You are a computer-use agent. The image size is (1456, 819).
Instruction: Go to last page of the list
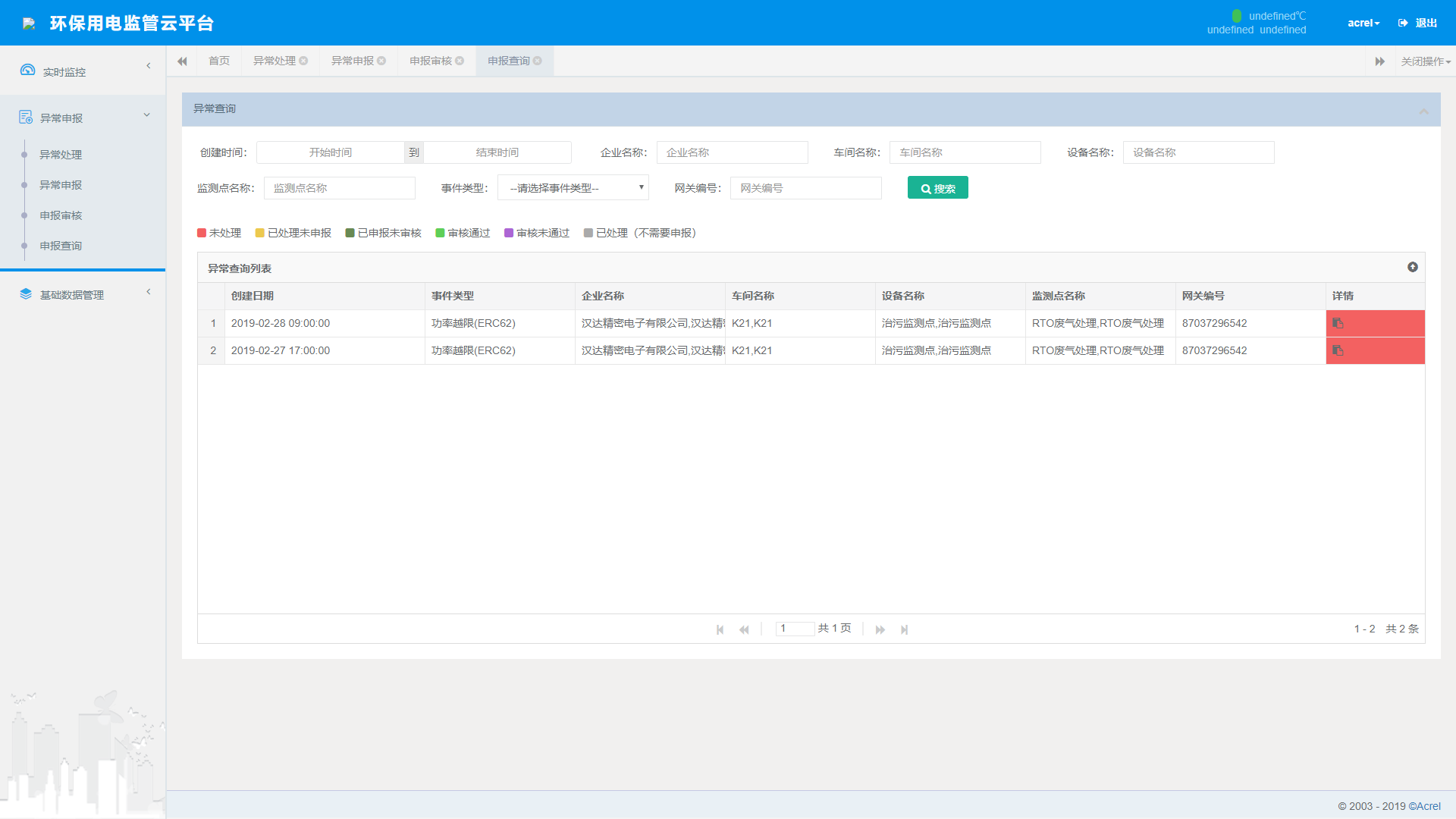click(x=904, y=629)
